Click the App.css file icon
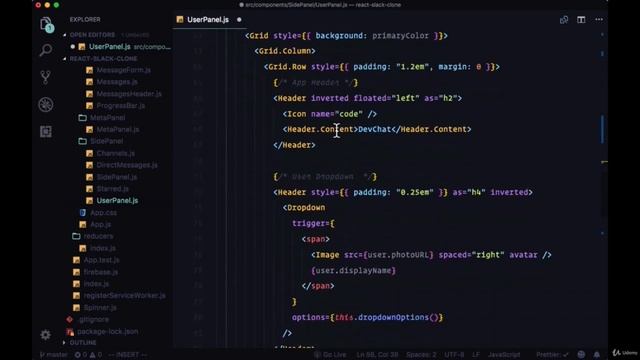Image resolution: width=640 pixels, height=360 pixels. tap(83, 213)
